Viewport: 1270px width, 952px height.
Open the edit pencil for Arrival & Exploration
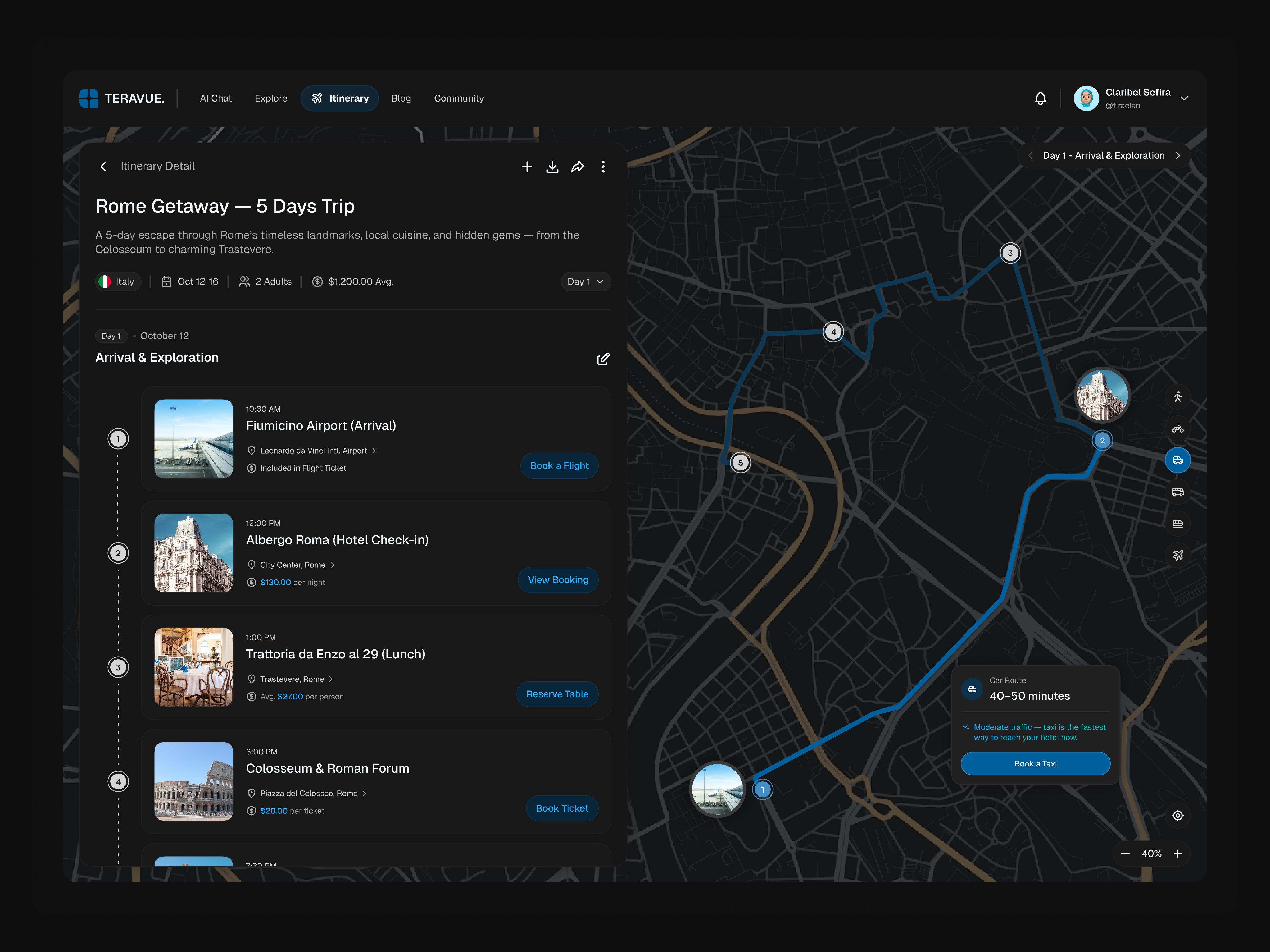[x=604, y=359]
